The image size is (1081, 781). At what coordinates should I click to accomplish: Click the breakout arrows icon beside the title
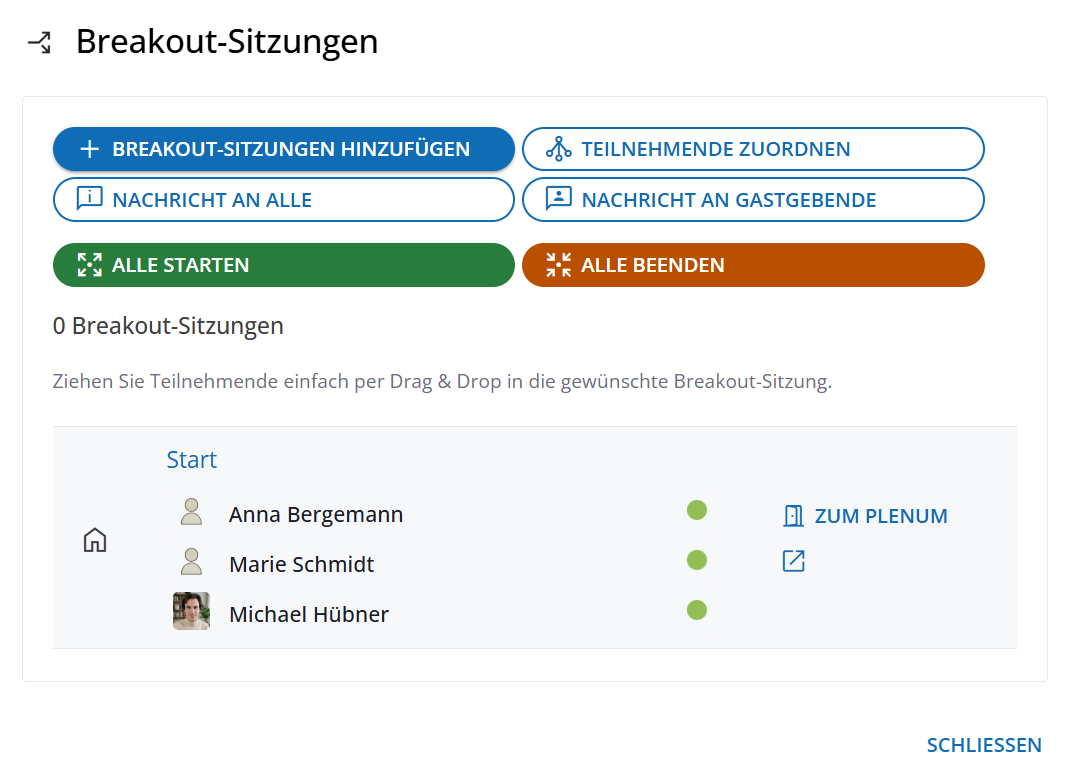click(40, 42)
